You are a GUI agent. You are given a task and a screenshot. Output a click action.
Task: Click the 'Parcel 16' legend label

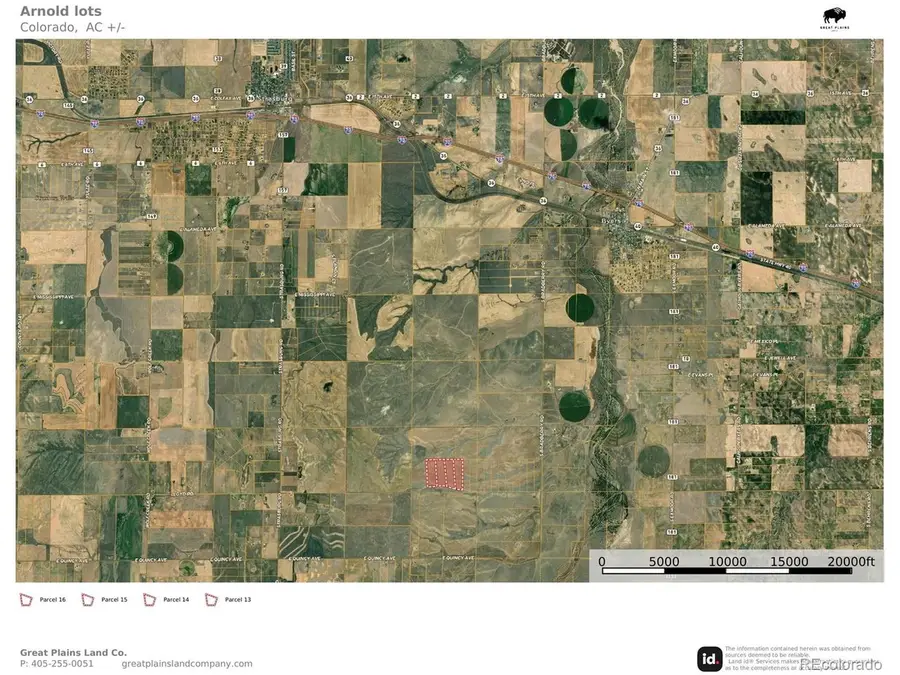pyautogui.click(x=53, y=600)
